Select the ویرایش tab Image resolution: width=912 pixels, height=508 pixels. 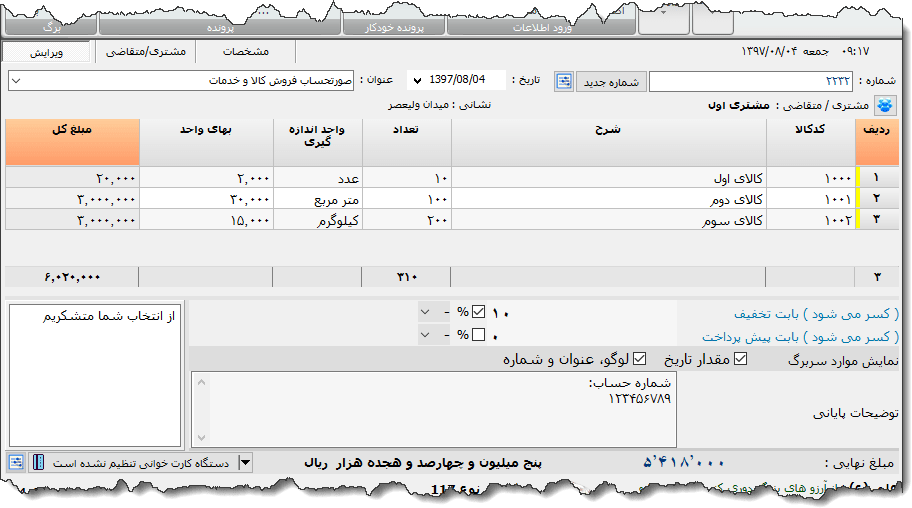(46, 51)
